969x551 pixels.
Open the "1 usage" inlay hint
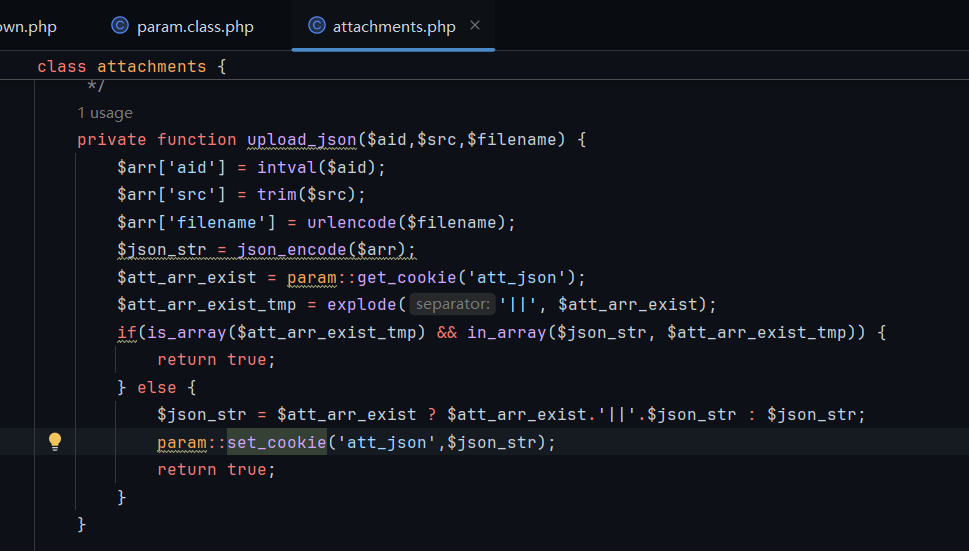click(105, 113)
